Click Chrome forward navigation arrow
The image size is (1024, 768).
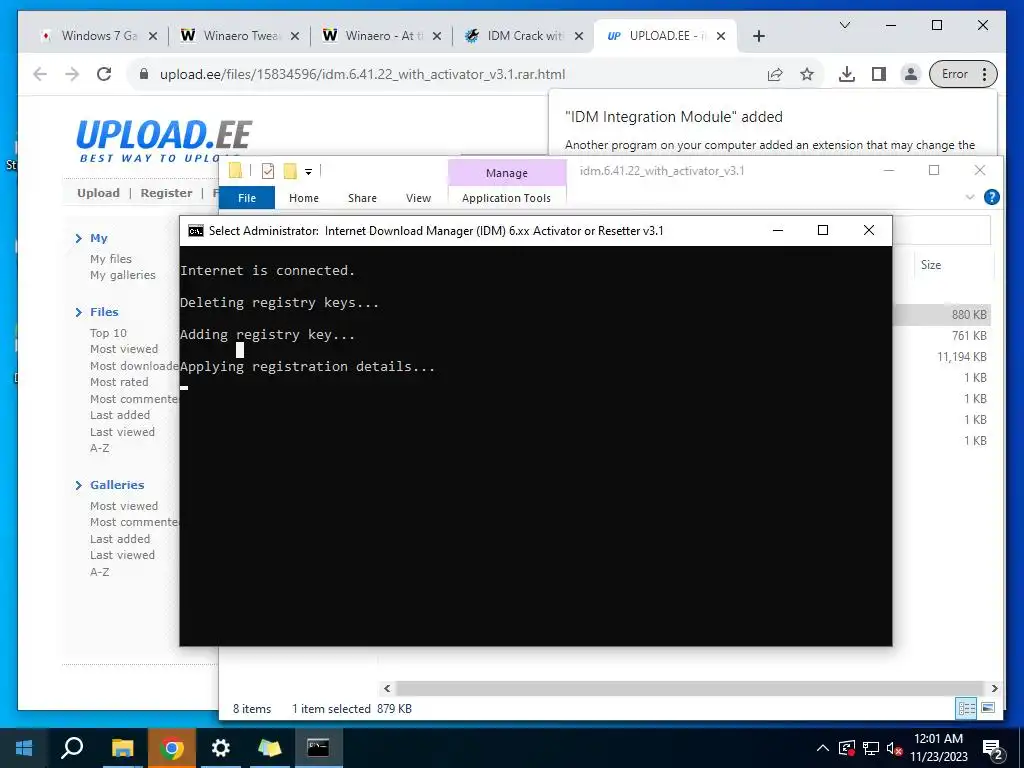(72, 74)
